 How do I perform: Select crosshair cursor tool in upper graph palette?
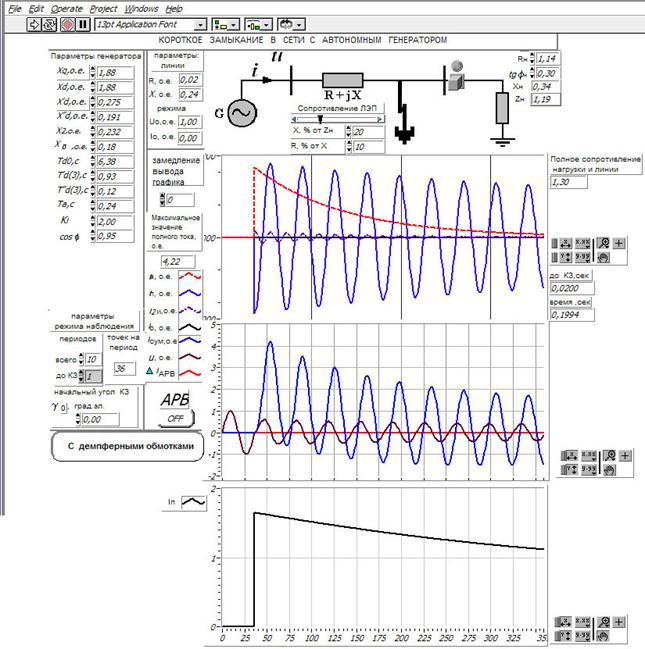pos(619,243)
